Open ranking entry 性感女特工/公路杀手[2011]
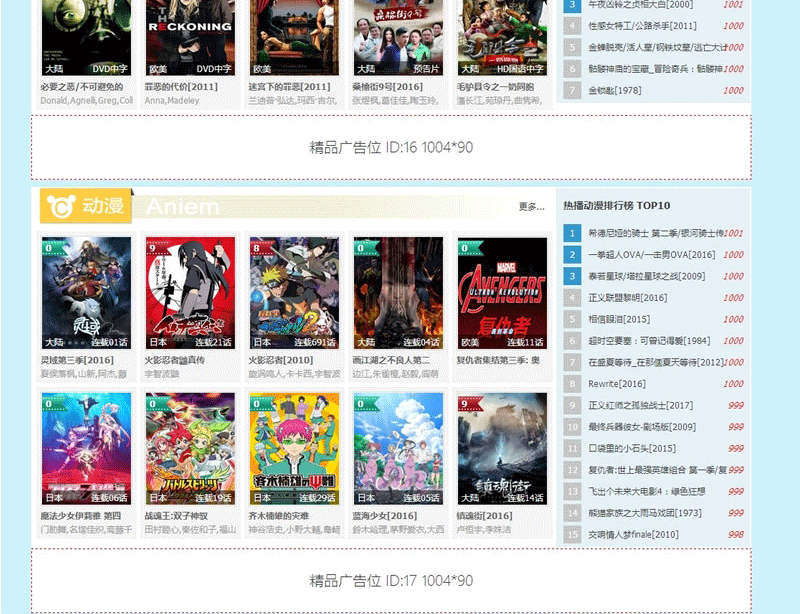800x614 pixels. tap(642, 26)
